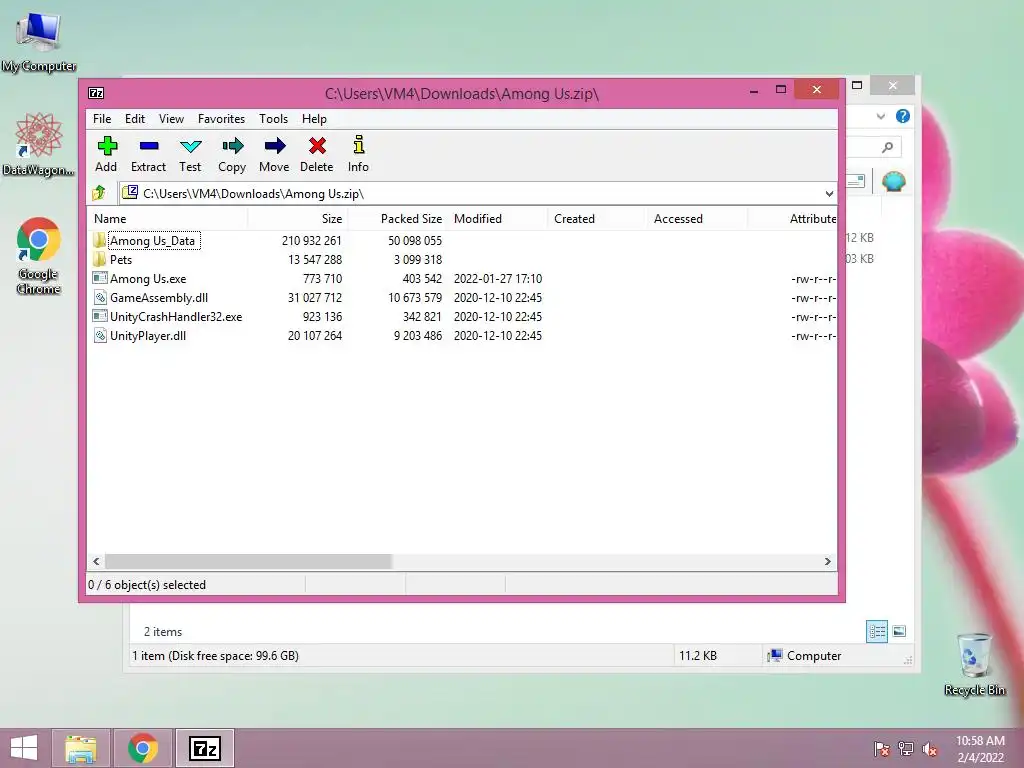The image size is (1024, 768).
Task: Expand the Explorer ribbon chevron
Action: 880,116
